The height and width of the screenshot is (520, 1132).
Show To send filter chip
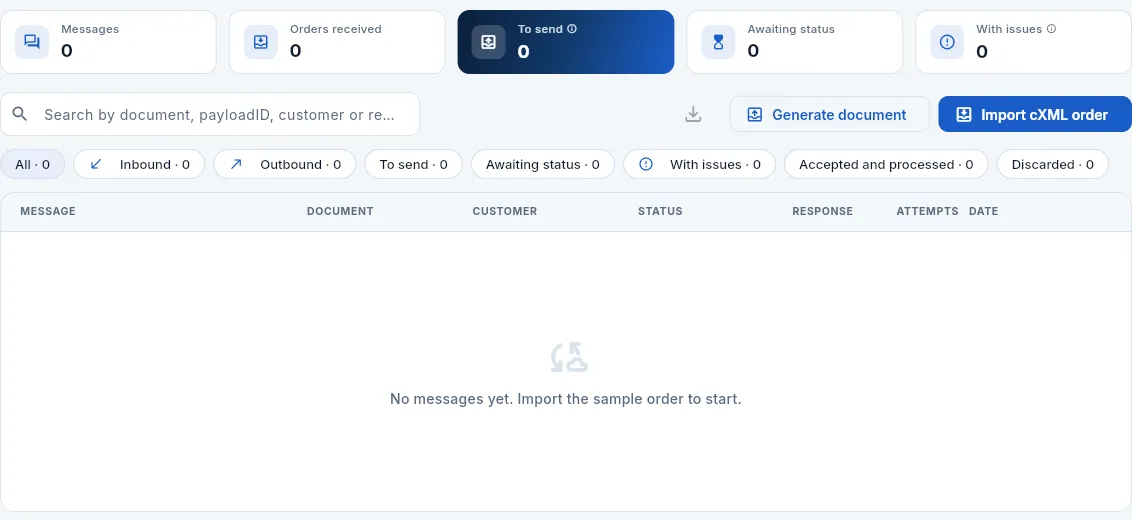[x=414, y=165]
